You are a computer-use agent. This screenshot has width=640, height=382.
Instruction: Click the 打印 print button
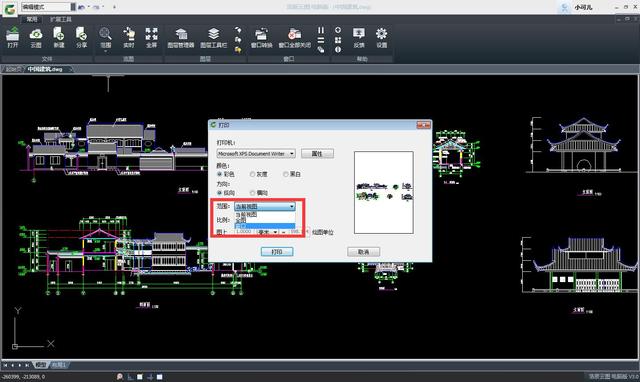277,252
